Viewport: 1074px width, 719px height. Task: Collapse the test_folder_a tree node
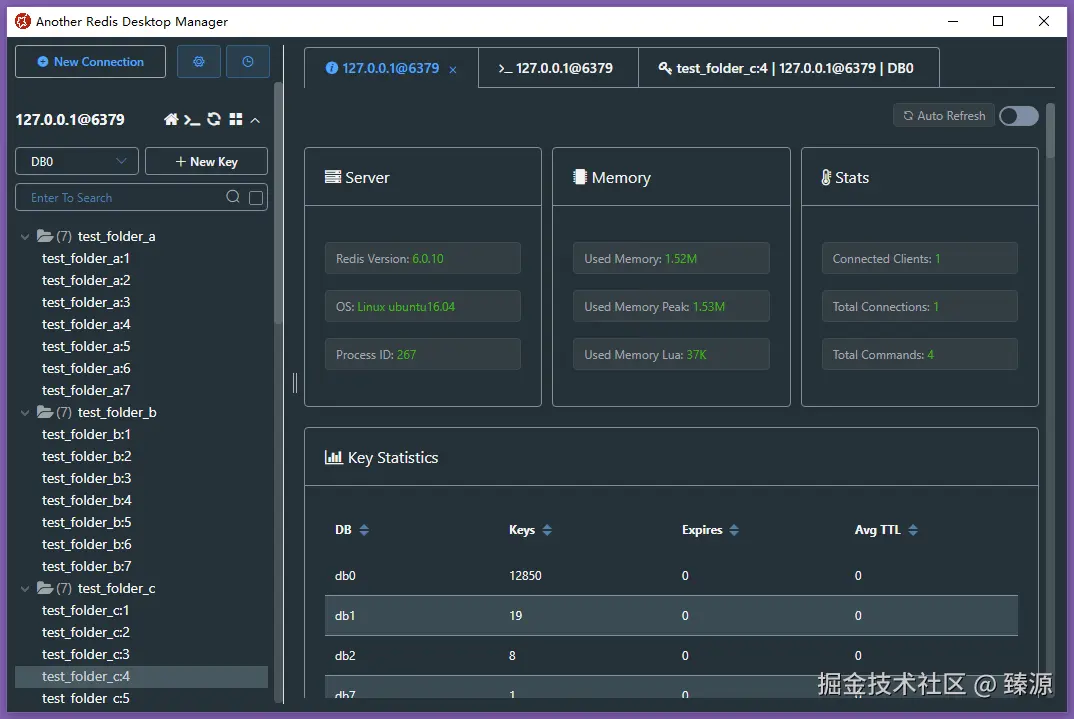(x=25, y=237)
